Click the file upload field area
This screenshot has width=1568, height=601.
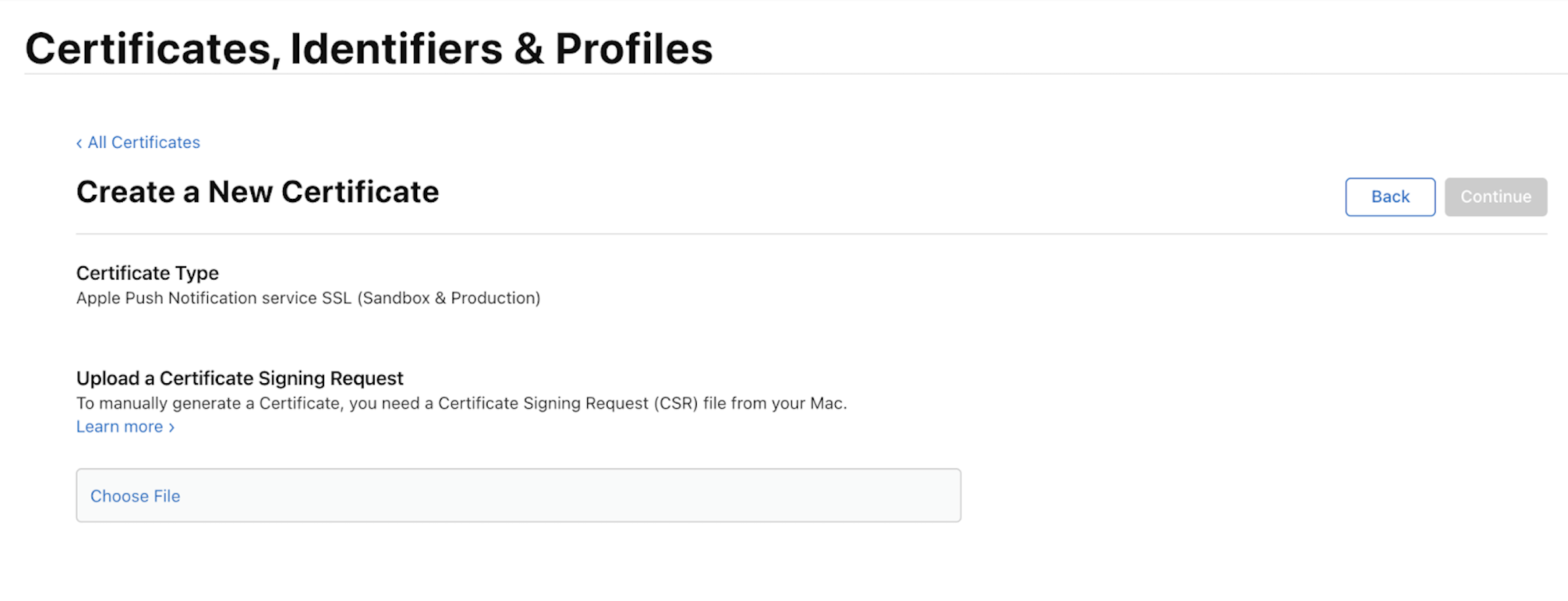pyautogui.click(x=518, y=496)
